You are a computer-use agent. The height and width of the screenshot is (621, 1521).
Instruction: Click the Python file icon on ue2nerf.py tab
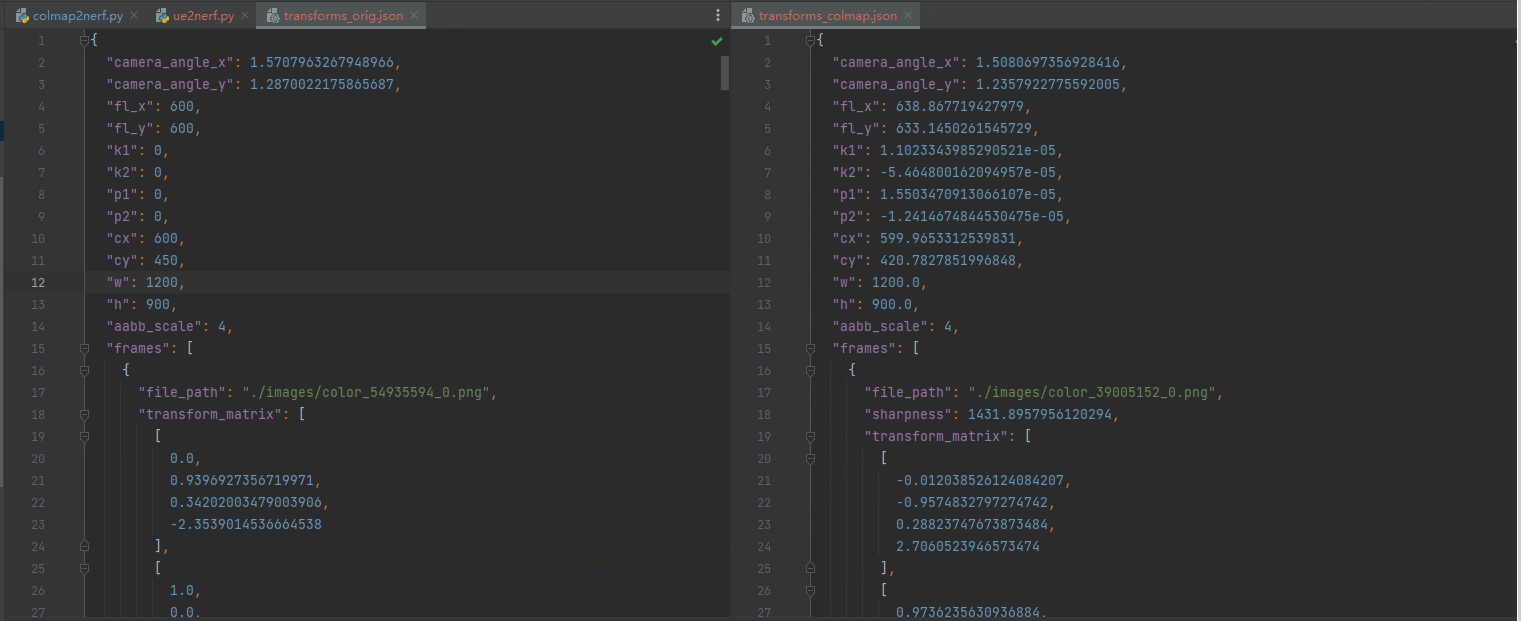click(x=162, y=15)
